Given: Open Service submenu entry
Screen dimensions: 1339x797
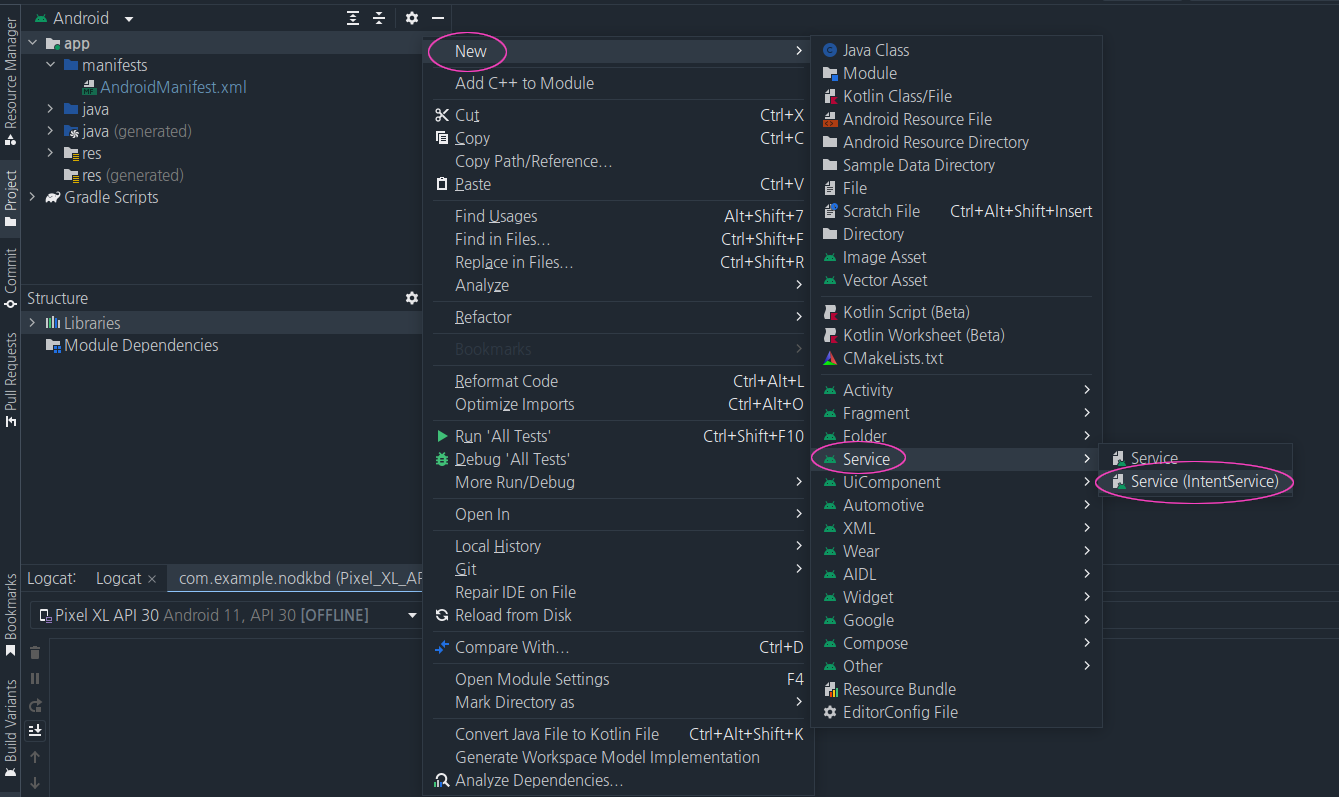Looking at the screenshot, I should click(956, 459).
